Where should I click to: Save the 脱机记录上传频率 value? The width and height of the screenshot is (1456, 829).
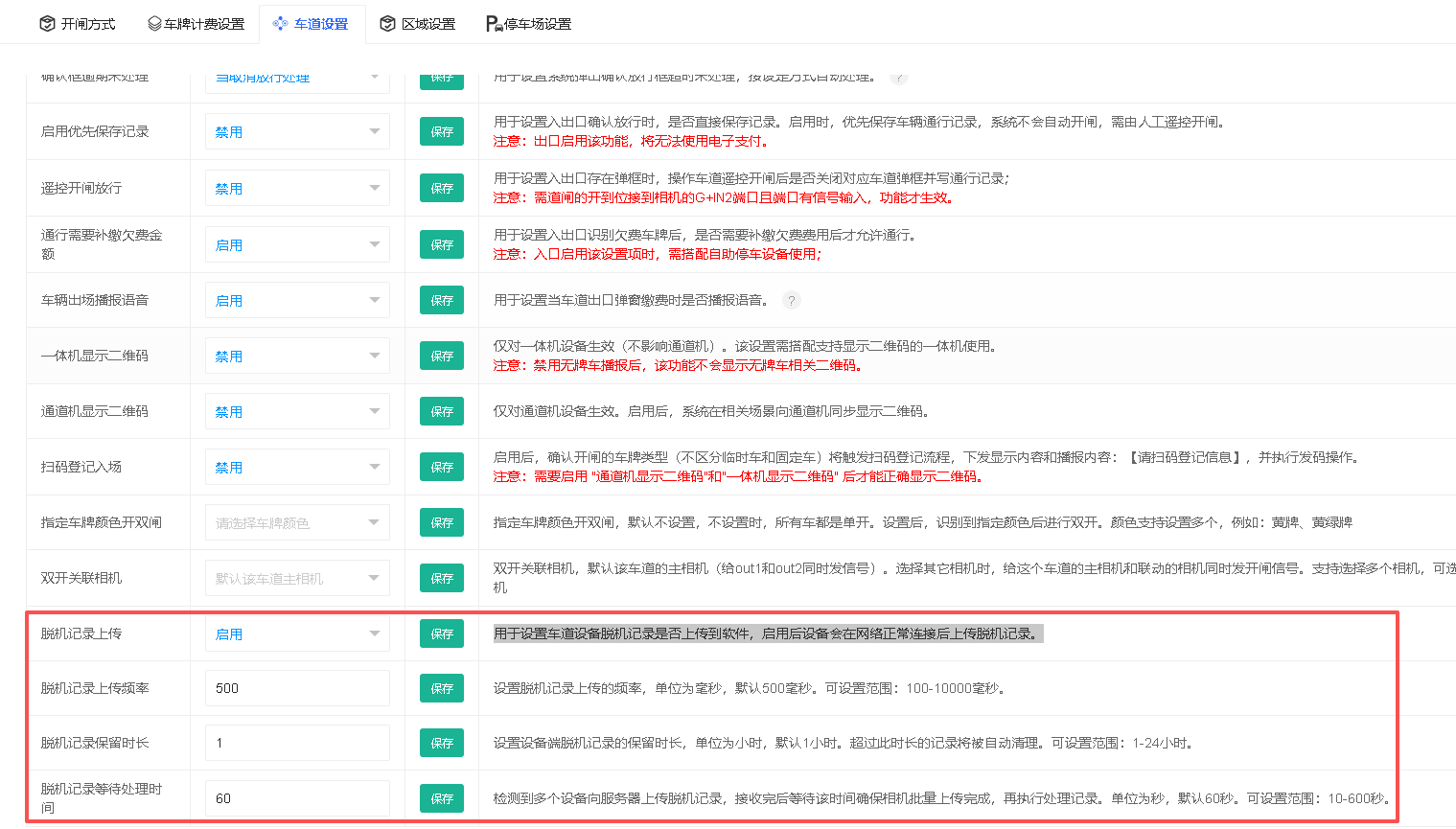442,688
